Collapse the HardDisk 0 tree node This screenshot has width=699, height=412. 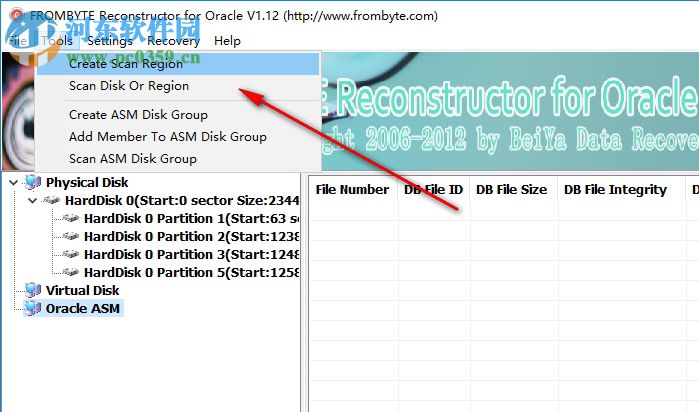(32, 201)
